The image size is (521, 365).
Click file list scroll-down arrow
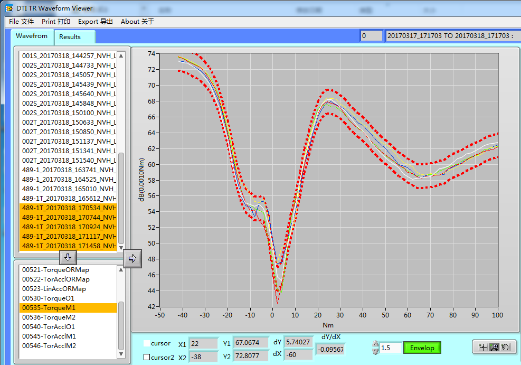121,247
